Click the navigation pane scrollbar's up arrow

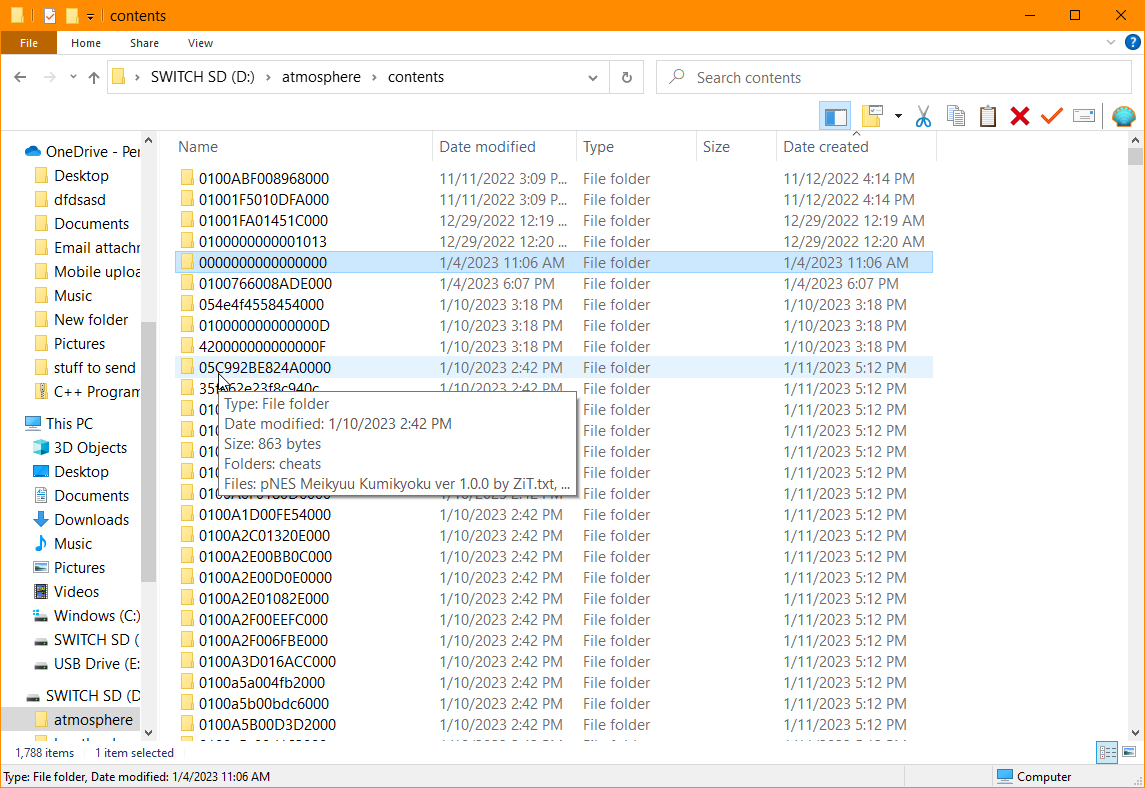148,140
